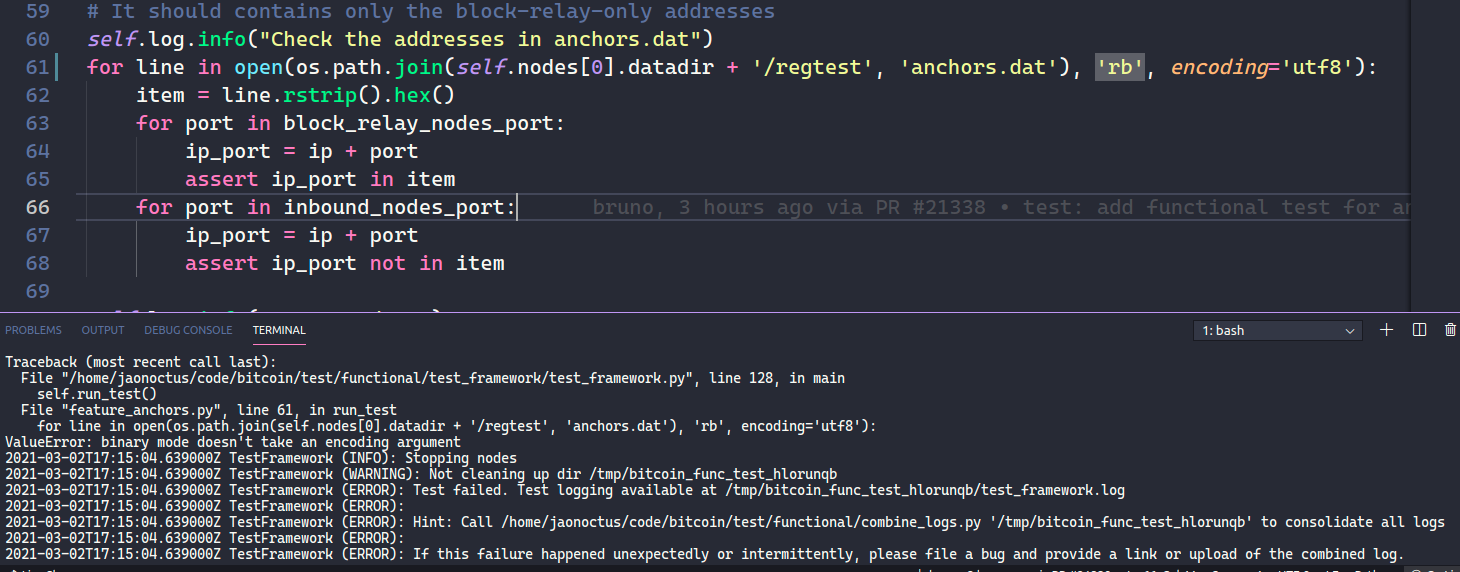Switch to the PROBLEMS panel tab
The height and width of the screenshot is (572, 1460).
pyautogui.click(x=33, y=330)
